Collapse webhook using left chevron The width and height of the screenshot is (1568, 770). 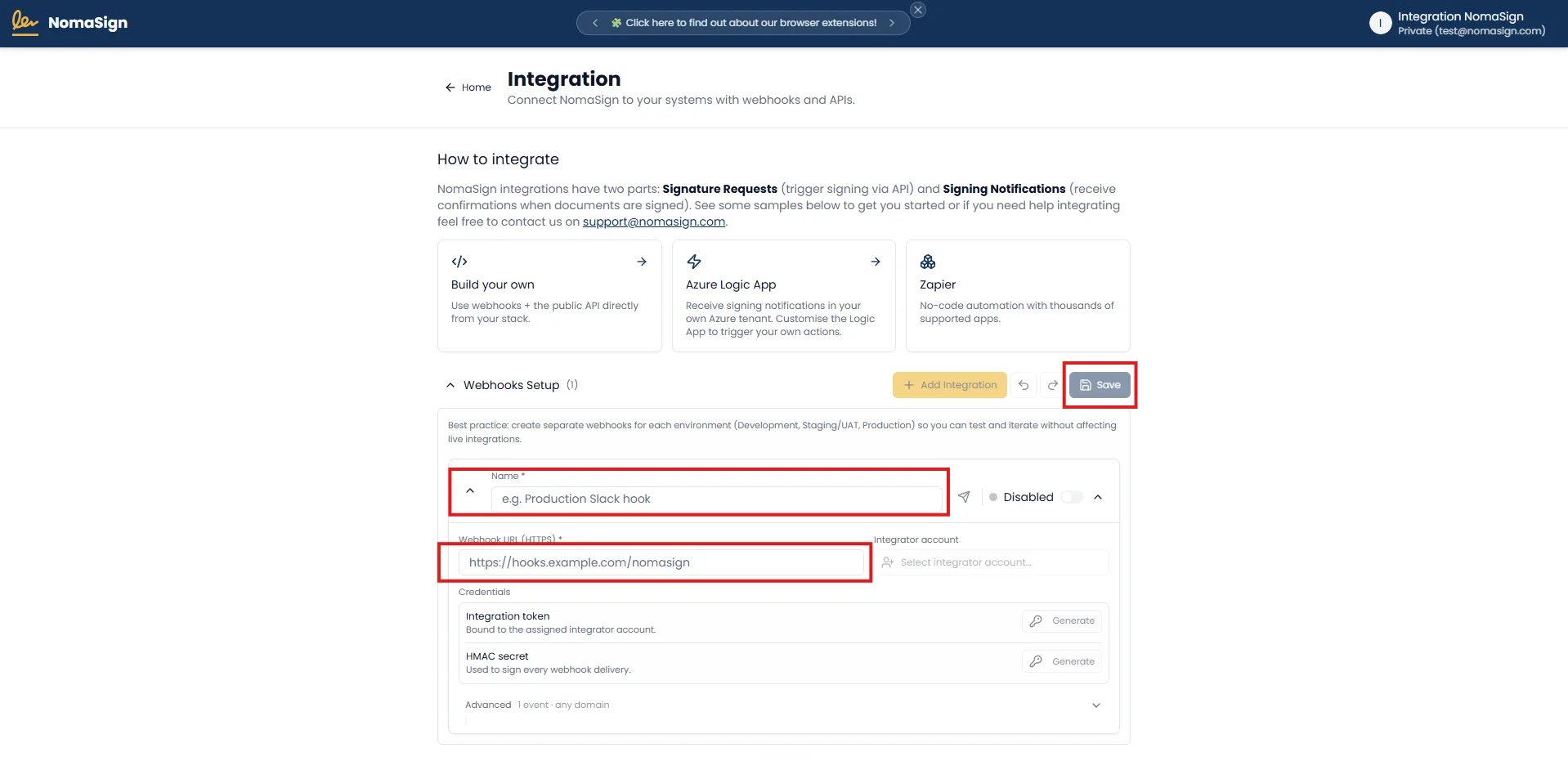(470, 490)
